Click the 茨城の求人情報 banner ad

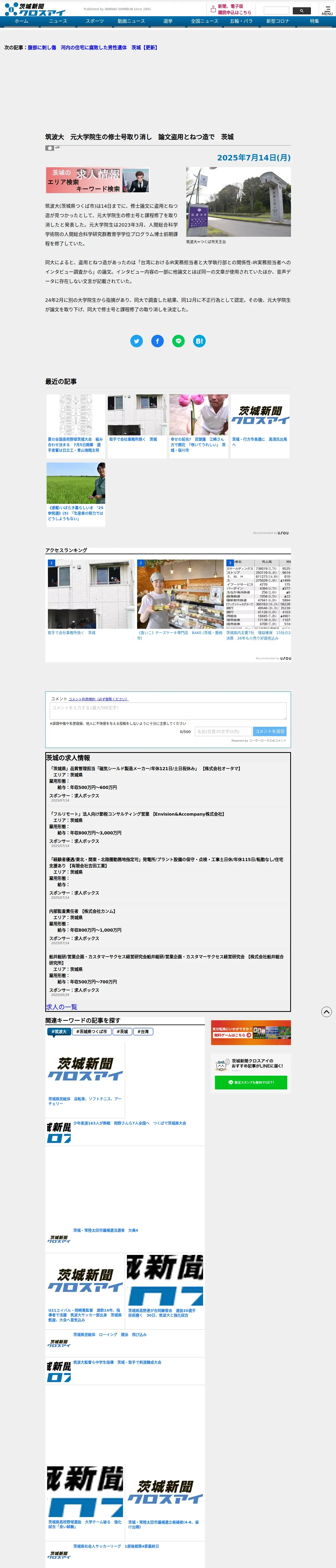(98, 180)
